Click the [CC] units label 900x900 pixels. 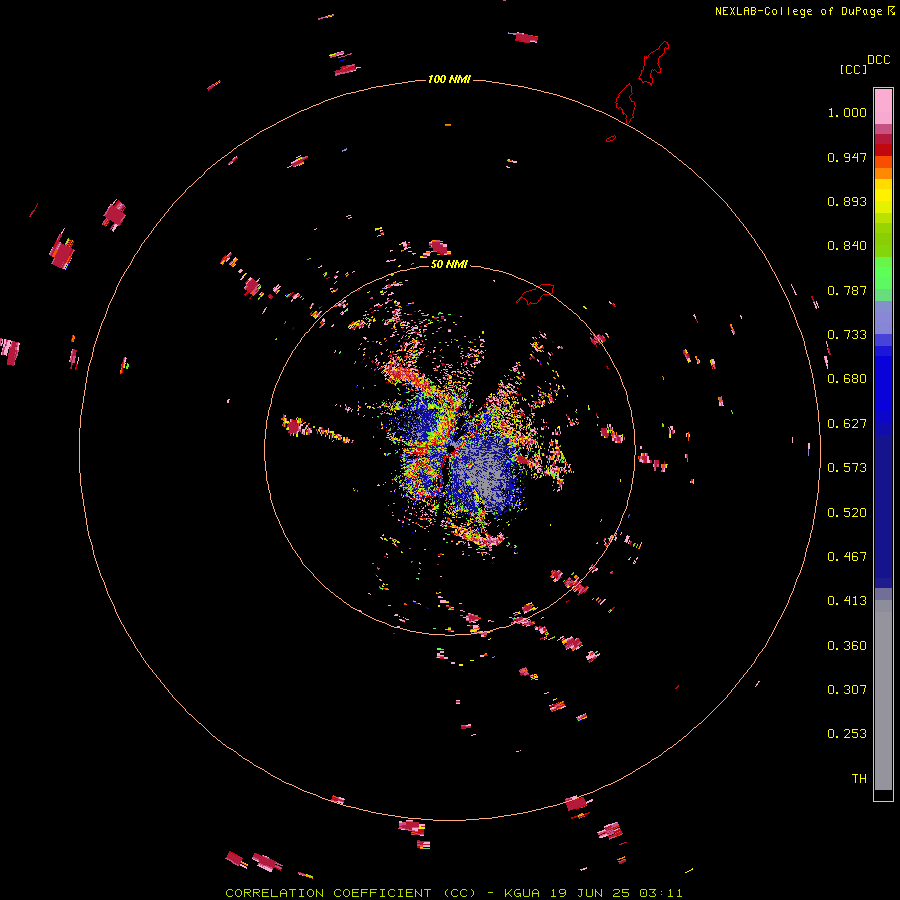pos(853,69)
